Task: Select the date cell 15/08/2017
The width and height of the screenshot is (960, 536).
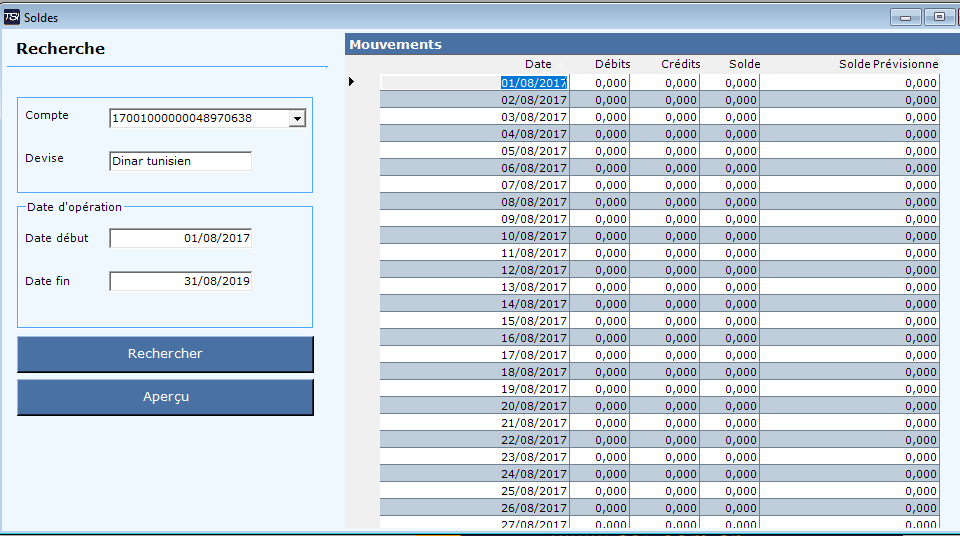Action: coord(474,321)
